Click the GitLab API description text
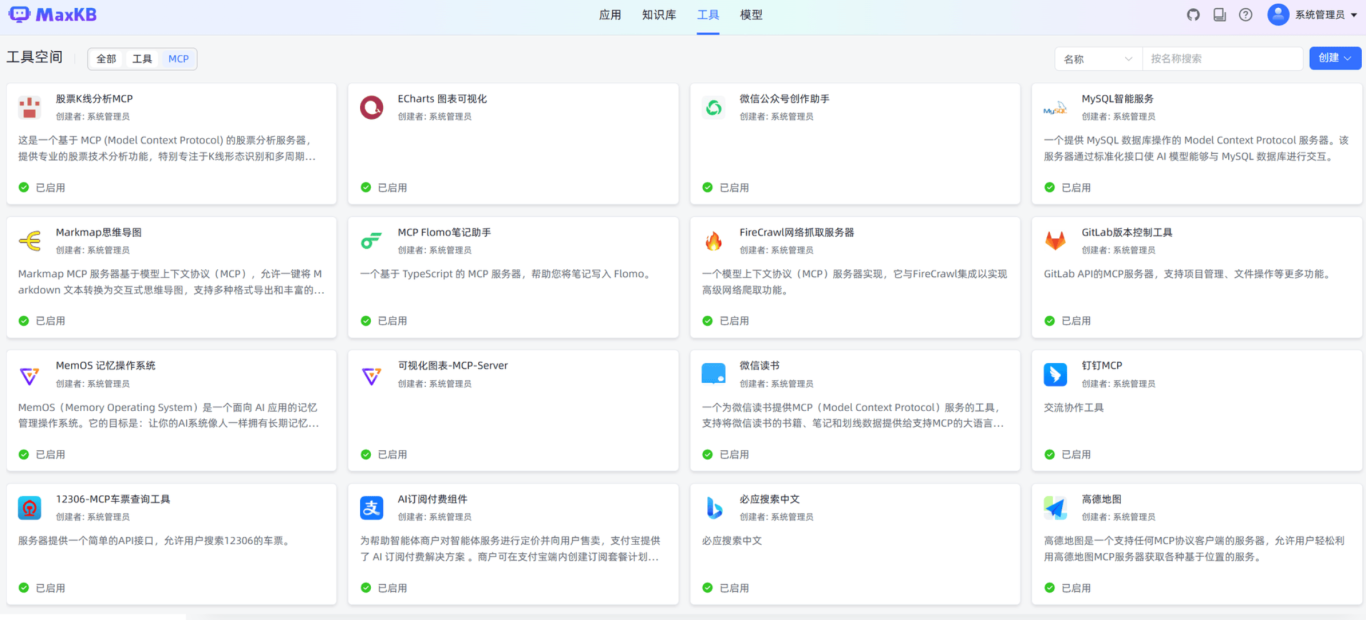 1188,274
